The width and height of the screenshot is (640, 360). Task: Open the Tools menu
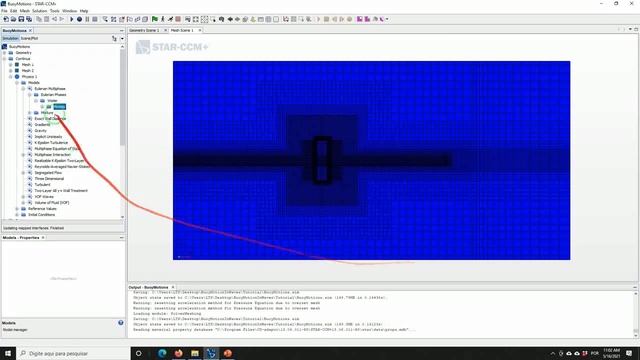click(x=54, y=11)
